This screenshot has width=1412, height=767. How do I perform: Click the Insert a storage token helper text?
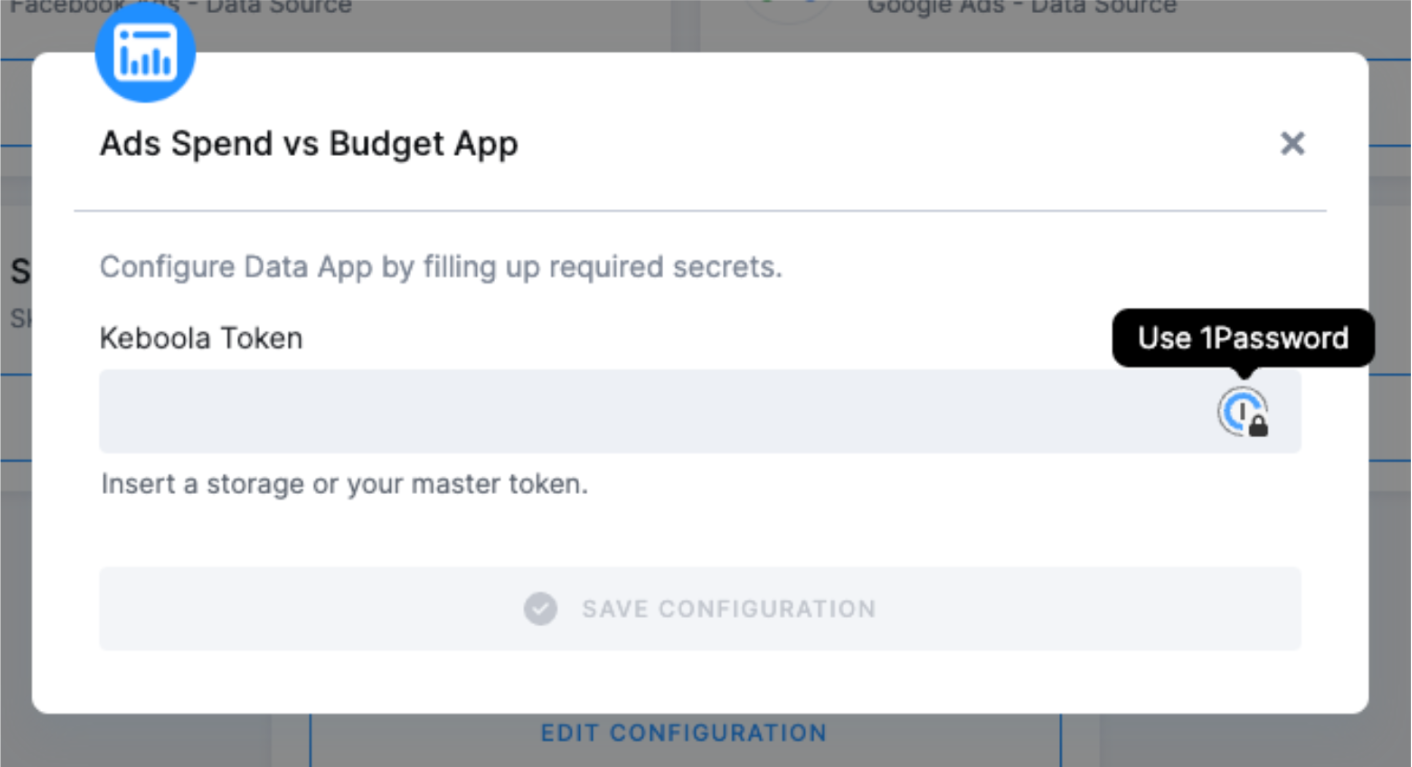(344, 483)
